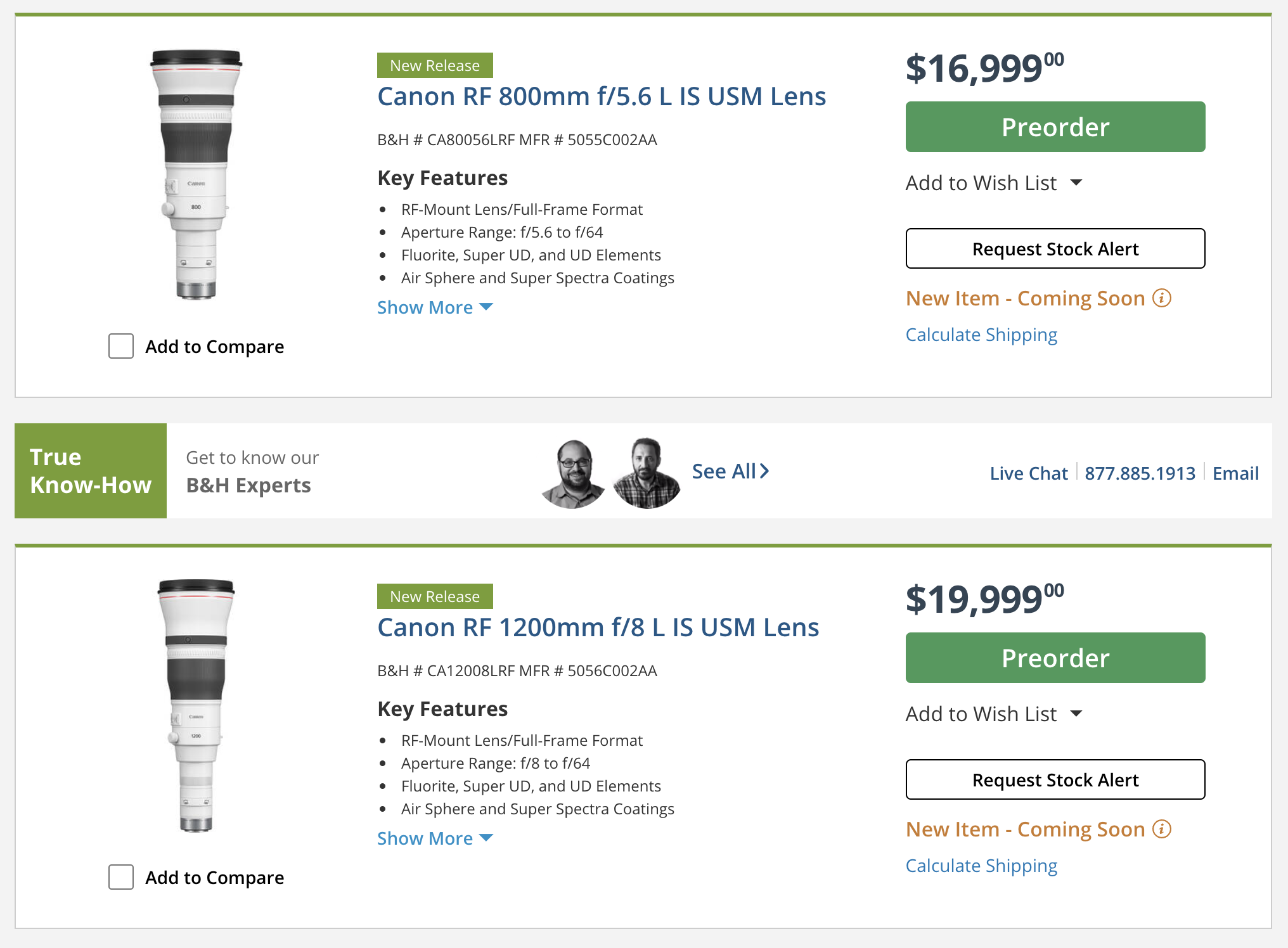Preorder the Canon RF 1200mm lens
The height and width of the screenshot is (948, 1288).
tap(1055, 658)
